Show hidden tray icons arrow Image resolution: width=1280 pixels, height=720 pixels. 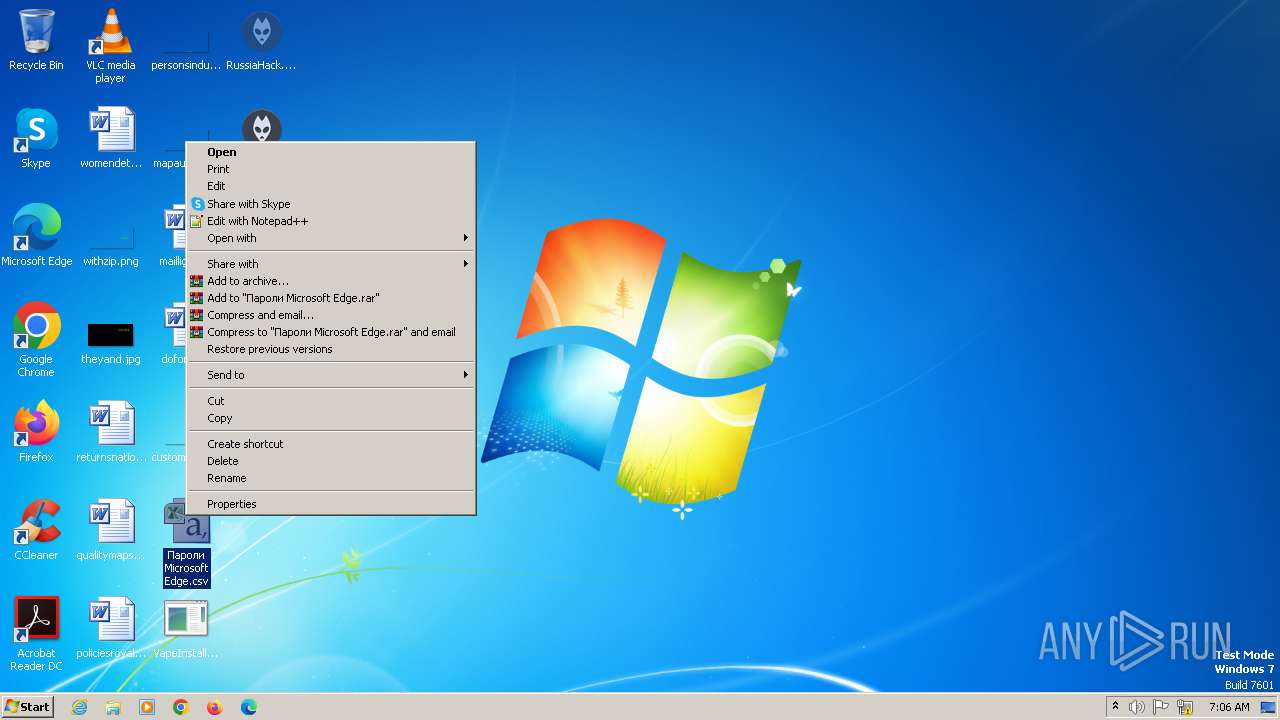(x=1115, y=706)
